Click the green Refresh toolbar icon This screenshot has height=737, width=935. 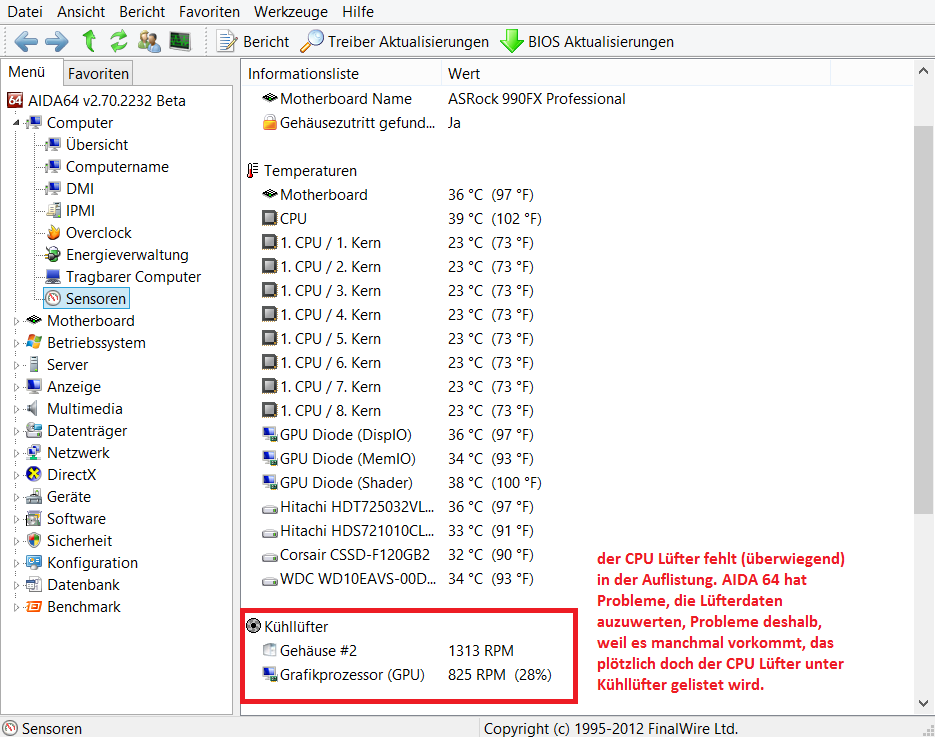119,41
